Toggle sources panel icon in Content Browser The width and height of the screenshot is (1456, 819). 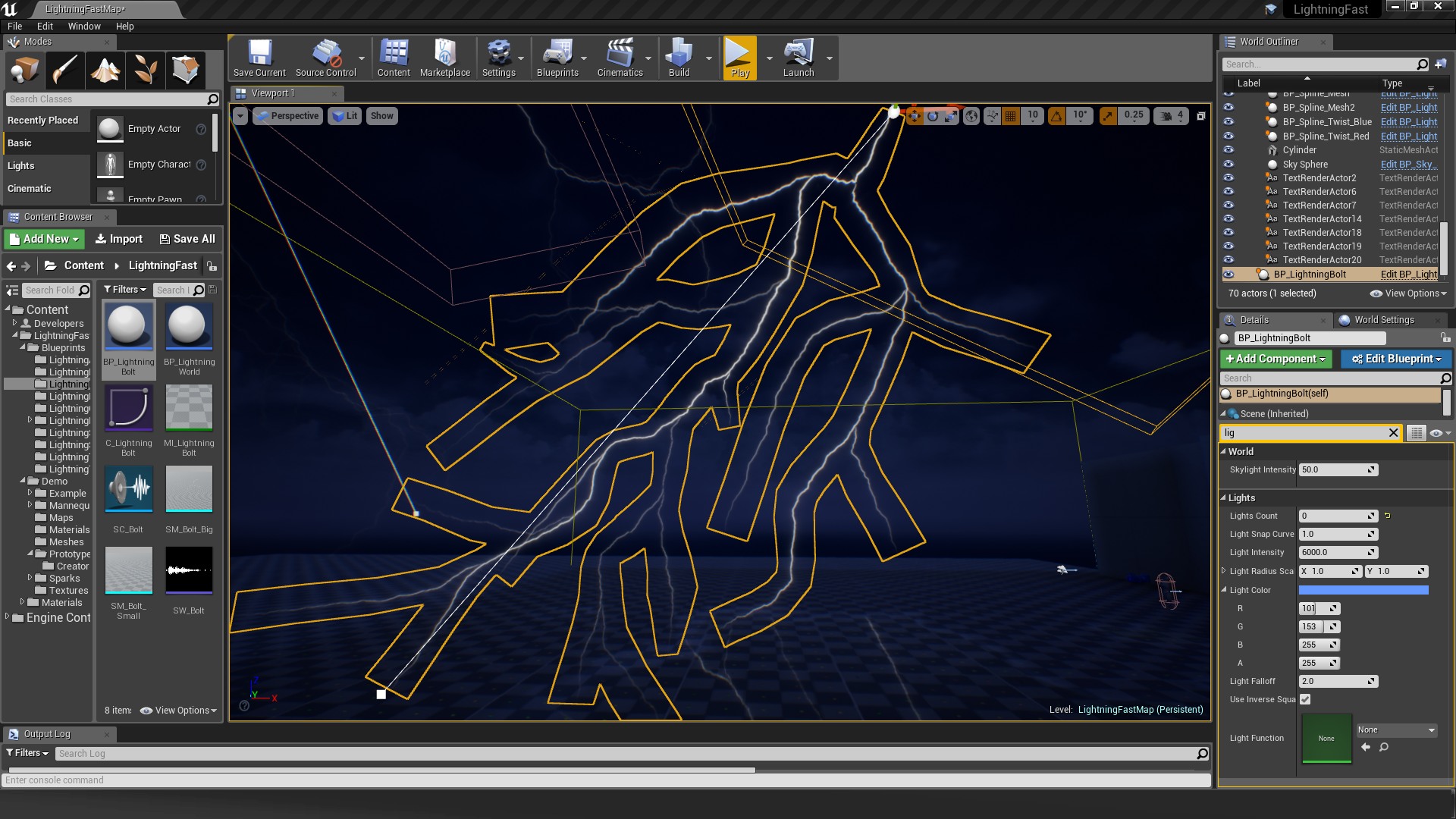point(12,290)
